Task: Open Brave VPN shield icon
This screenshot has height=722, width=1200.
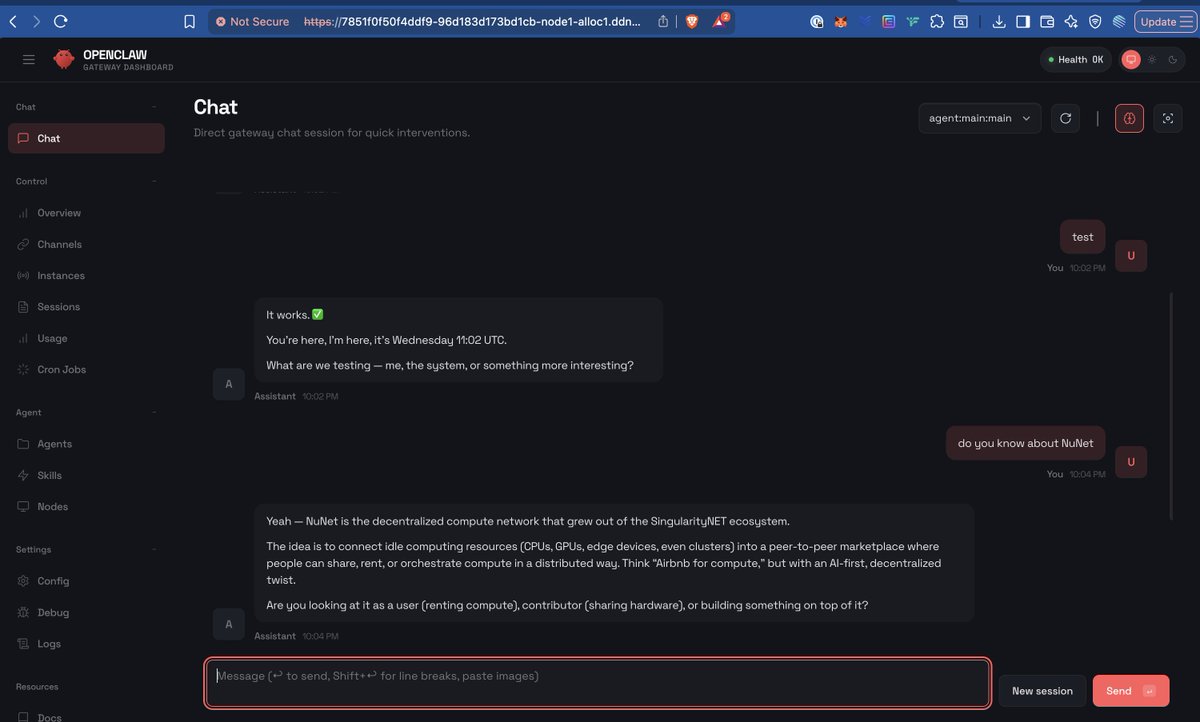Action: click(1095, 21)
